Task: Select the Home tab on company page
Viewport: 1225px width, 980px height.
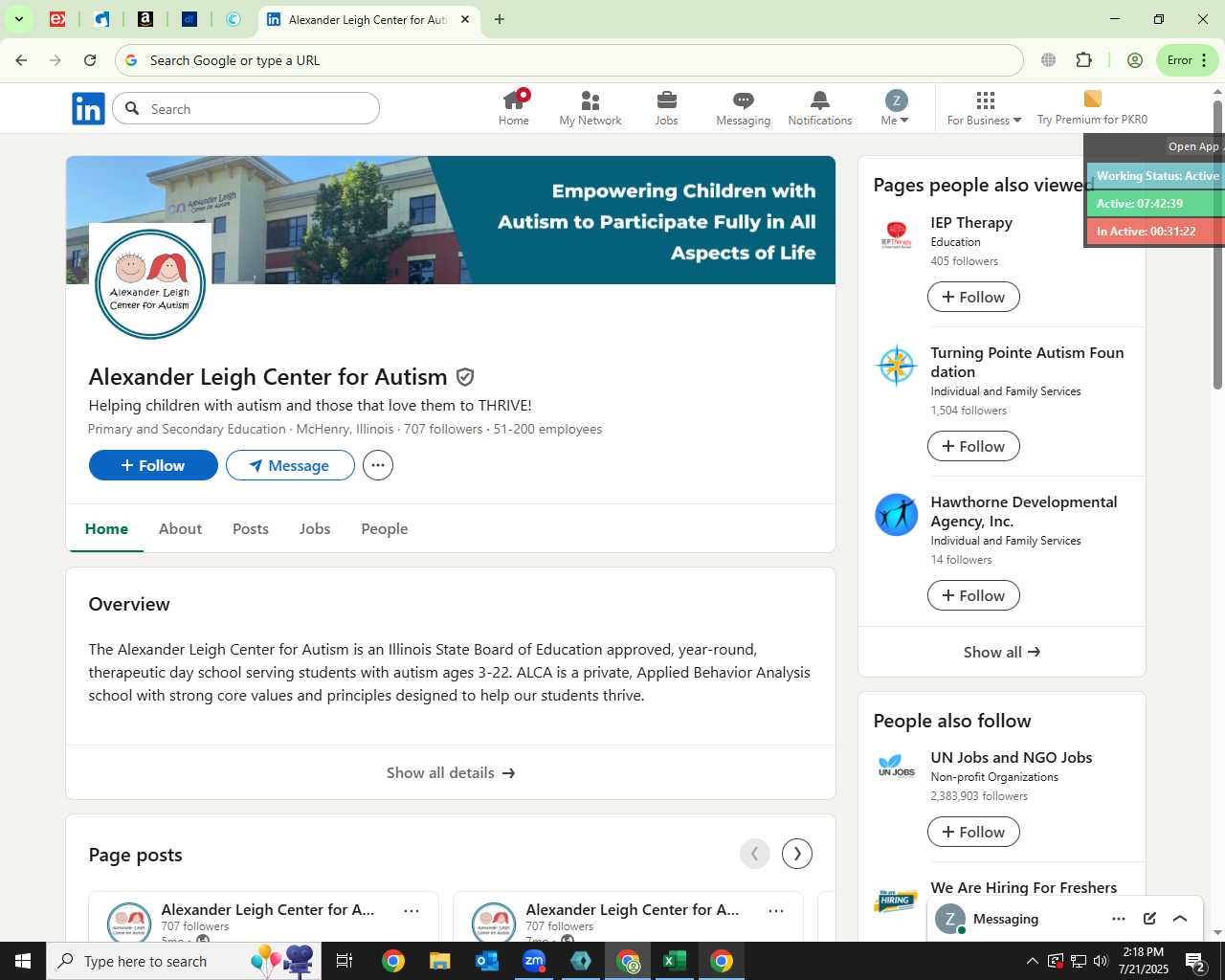Action: pos(106,528)
